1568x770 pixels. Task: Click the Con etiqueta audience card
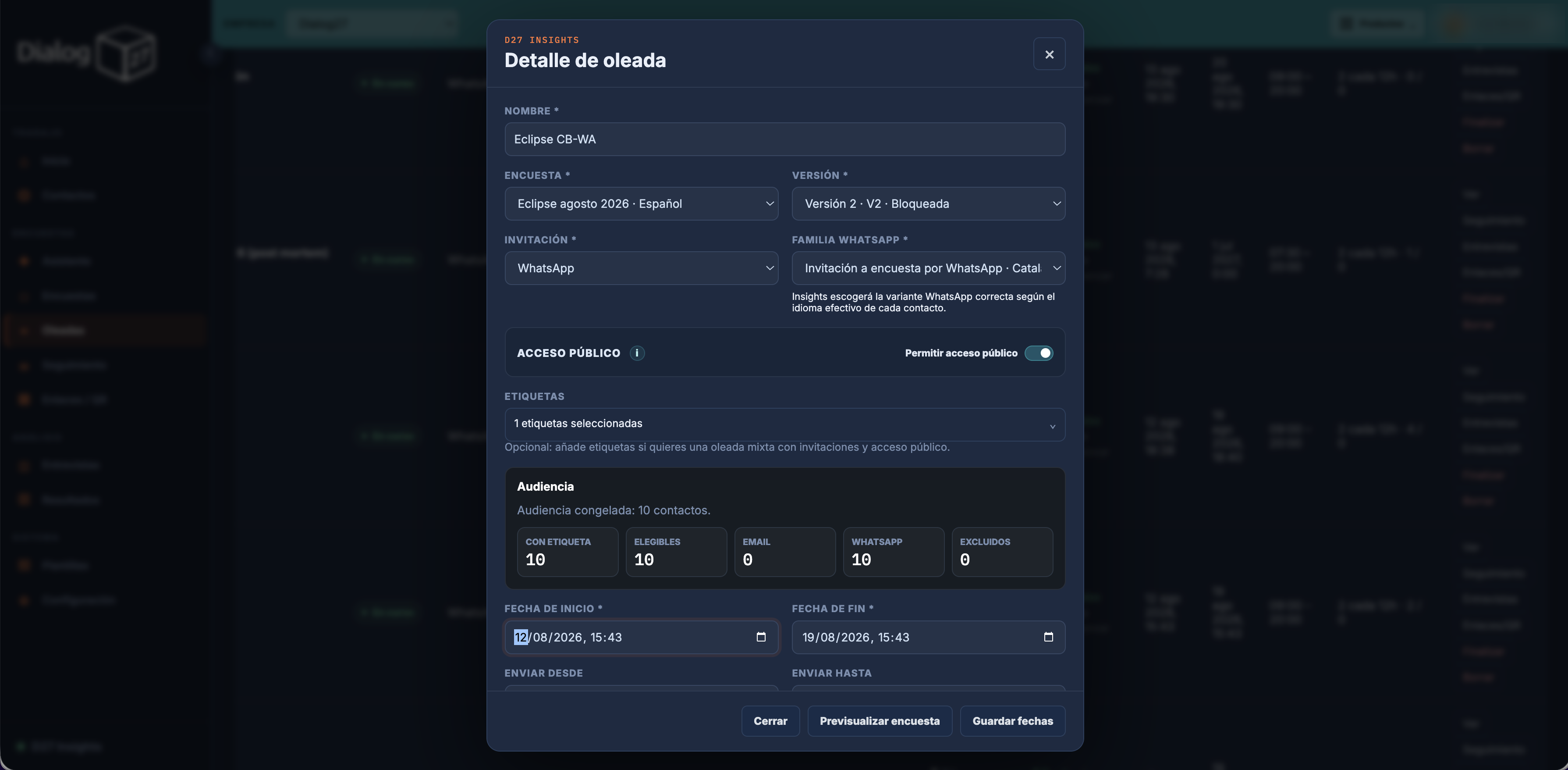(x=568, y=552)
